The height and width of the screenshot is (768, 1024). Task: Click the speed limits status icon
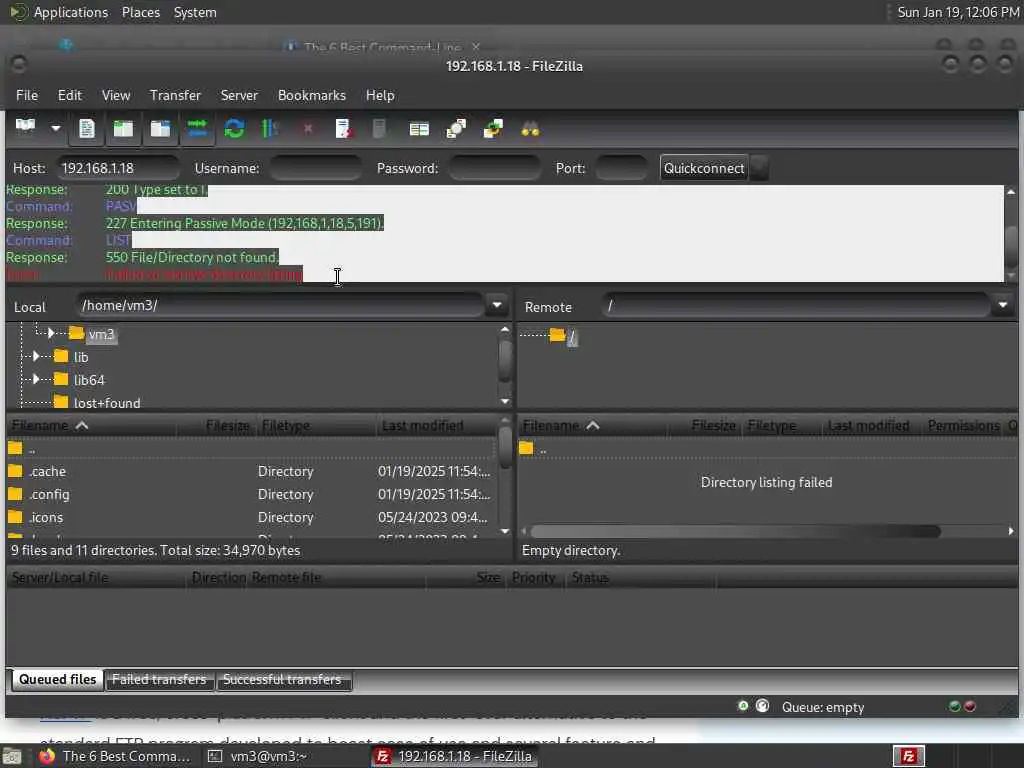pyautogui.click(x=762, y=706)
